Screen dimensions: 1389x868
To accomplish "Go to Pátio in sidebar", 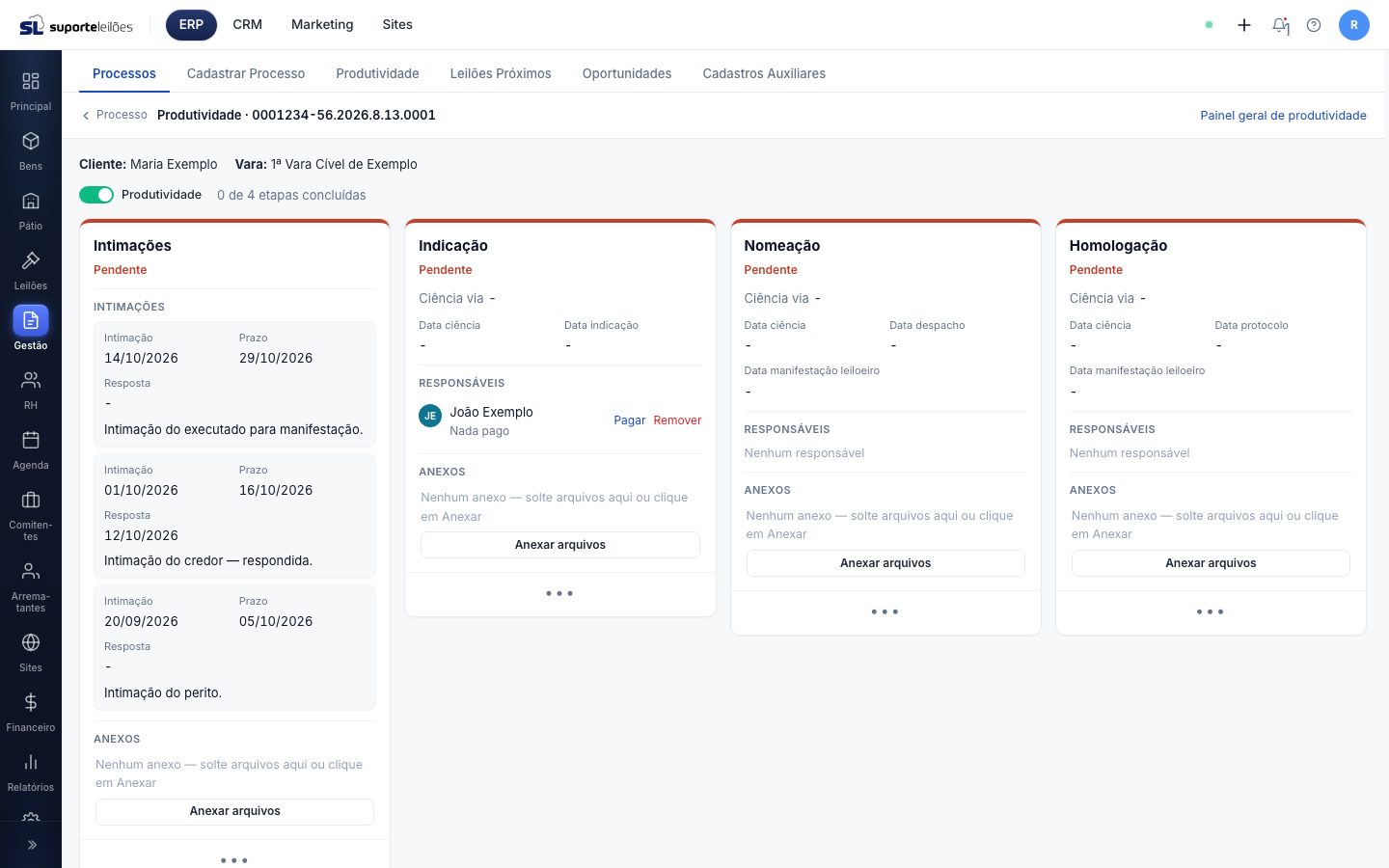I will pos(31,210).
